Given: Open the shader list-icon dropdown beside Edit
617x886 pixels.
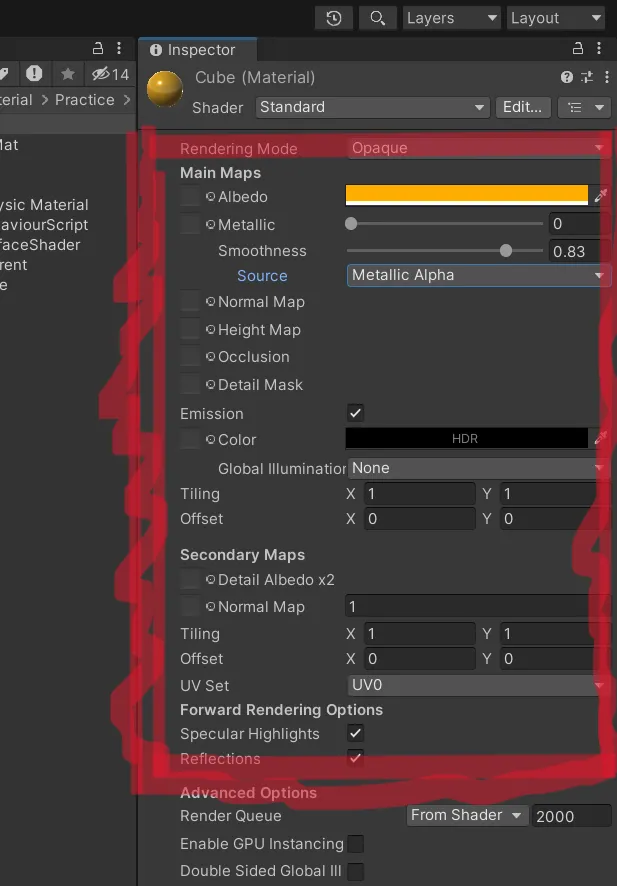Looking at the screenshot, I should (585, 107).
